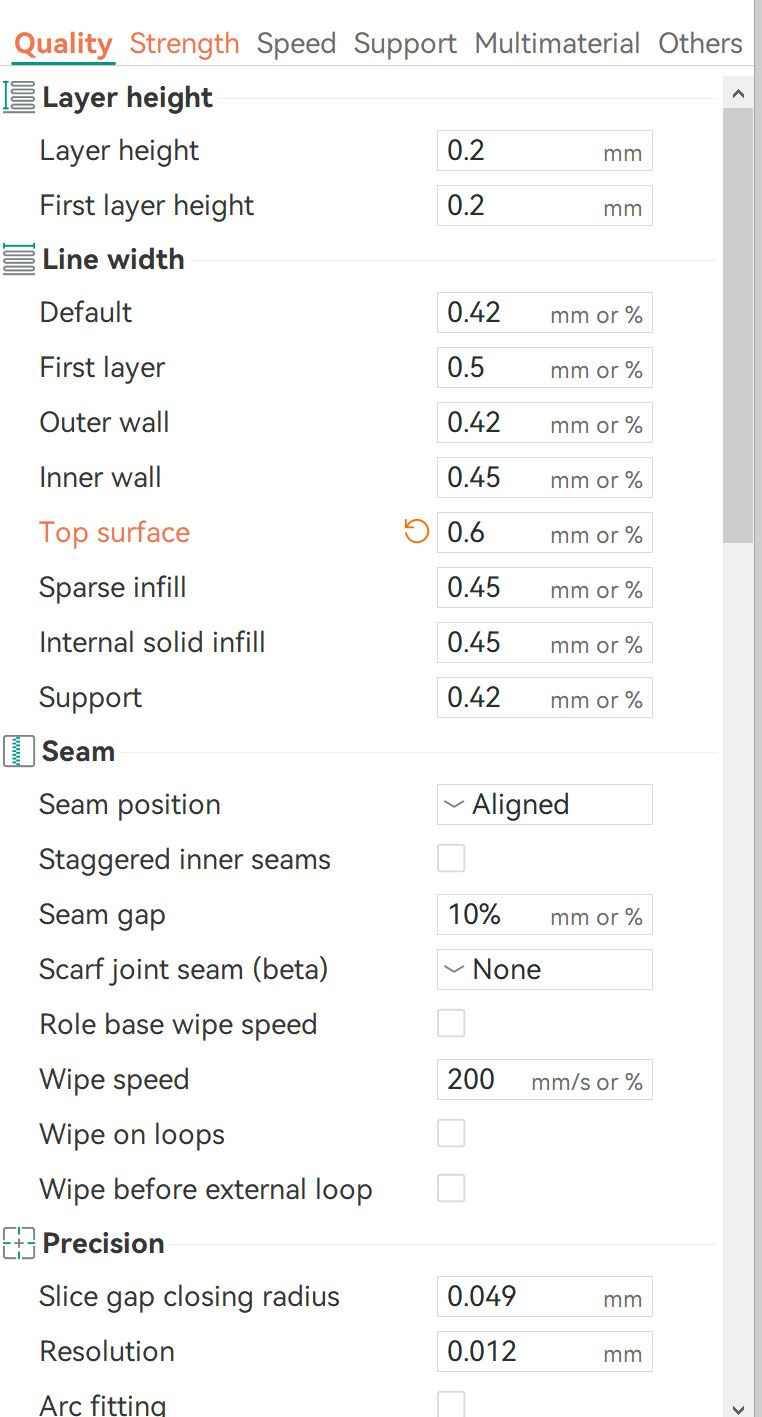Click the Precision section icon
Viewport: 762px width, 1417px height.
(19, 1243)
